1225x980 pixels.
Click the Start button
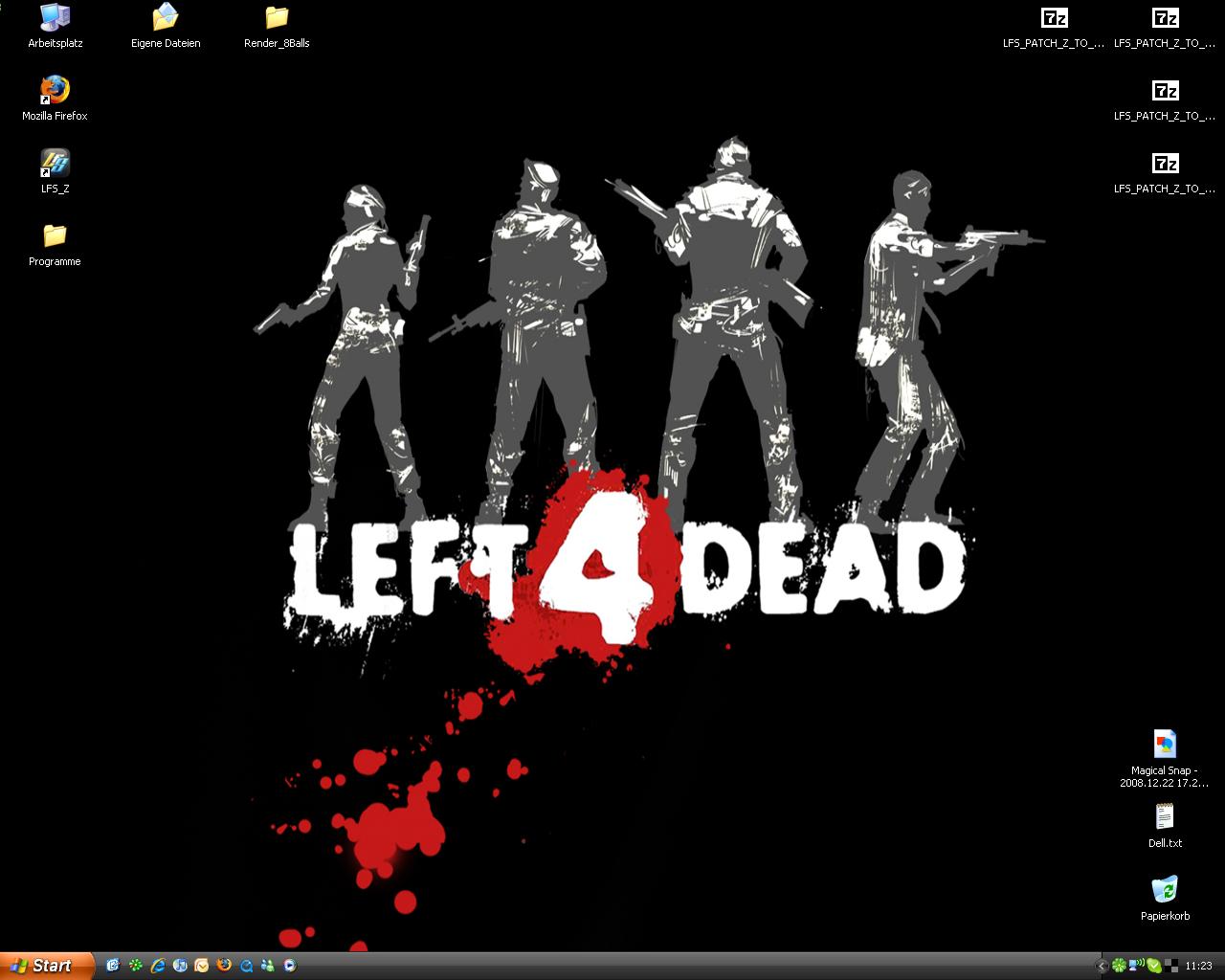pos(47,966)
